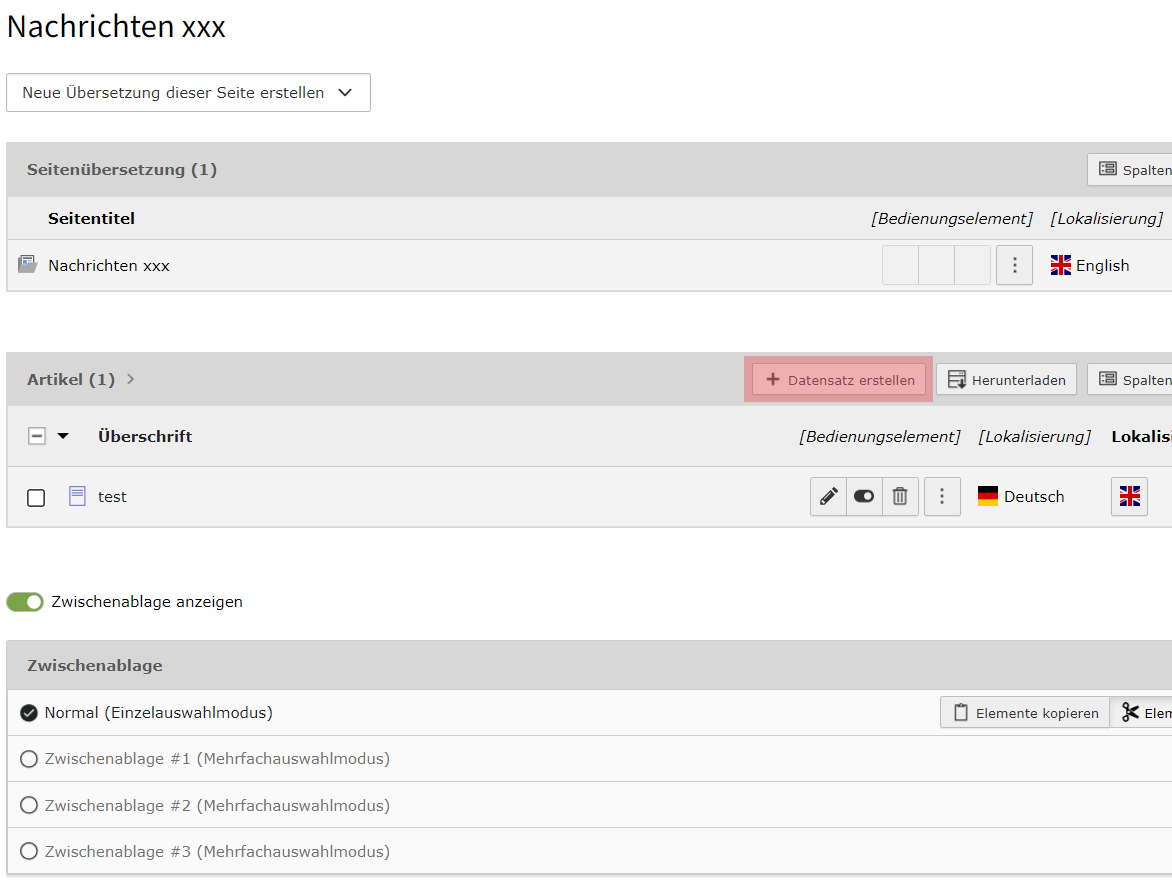This screenshot has width=1172, height=880.
Task: Open the selection dropdown arrow beside Überschrift
Action: point(63,436)
